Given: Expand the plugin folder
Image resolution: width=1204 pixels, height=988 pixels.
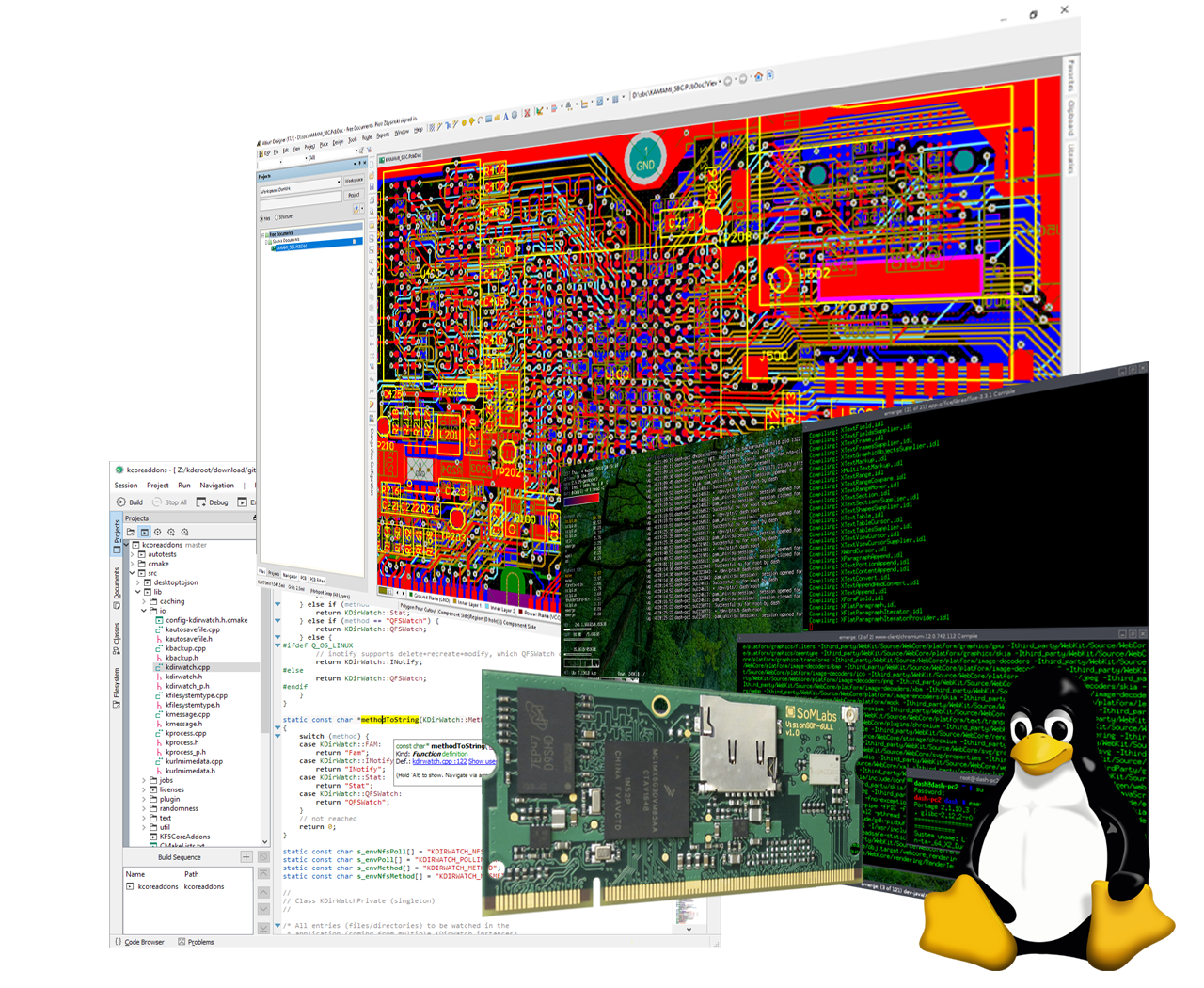Looking at the screenshot, I should [144, 799].
